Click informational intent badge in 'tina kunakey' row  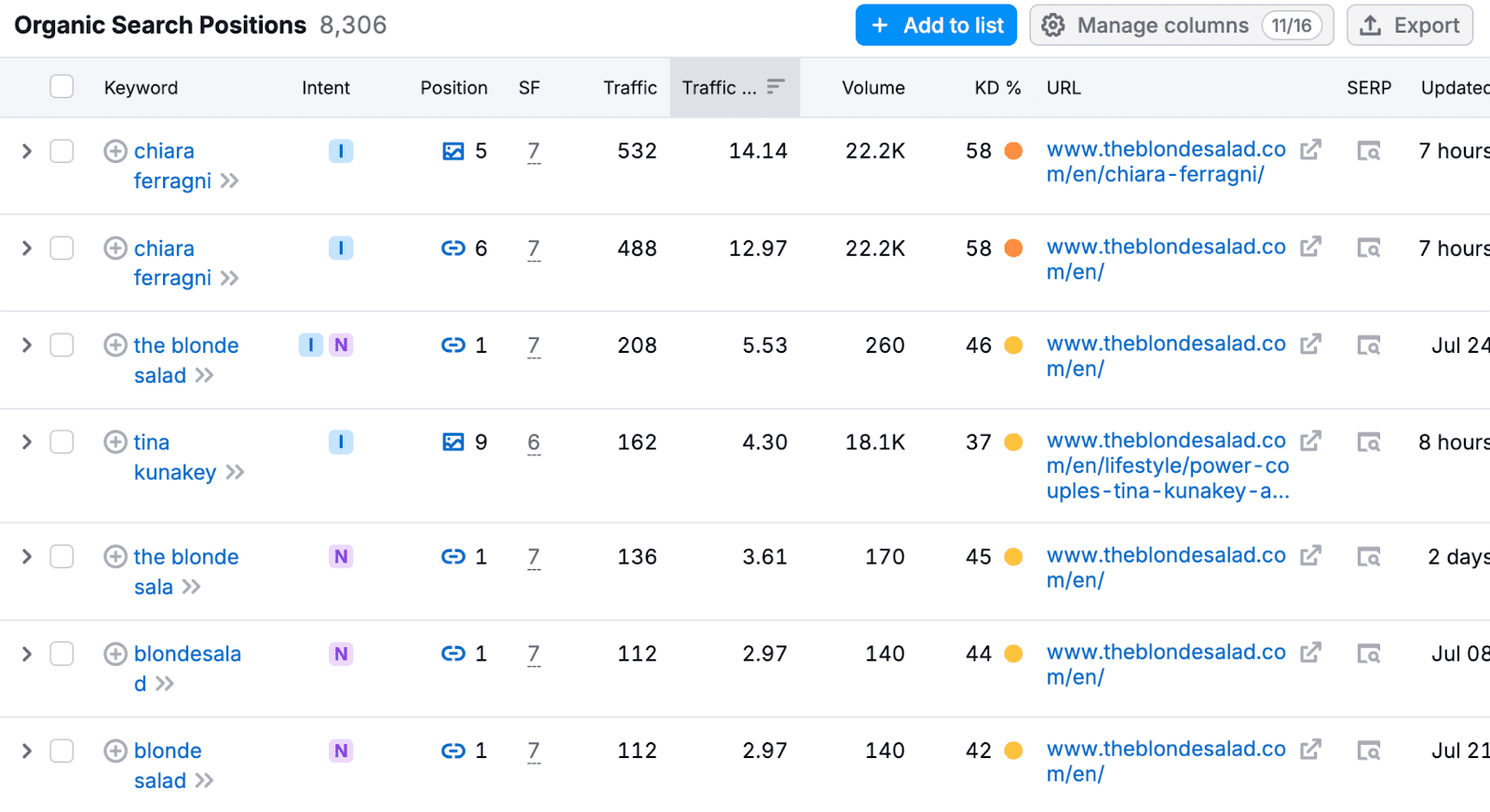click(341, 442)
